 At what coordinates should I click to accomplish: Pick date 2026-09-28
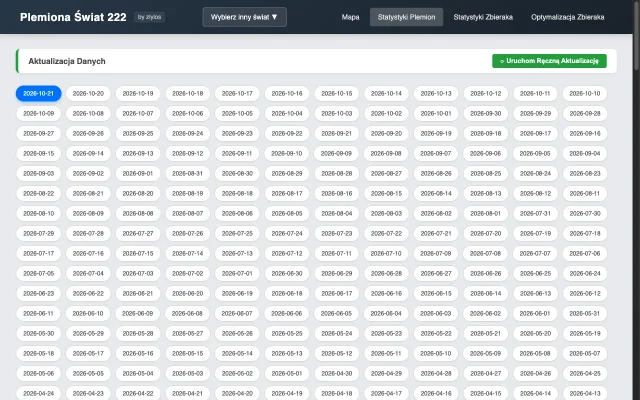585,113
